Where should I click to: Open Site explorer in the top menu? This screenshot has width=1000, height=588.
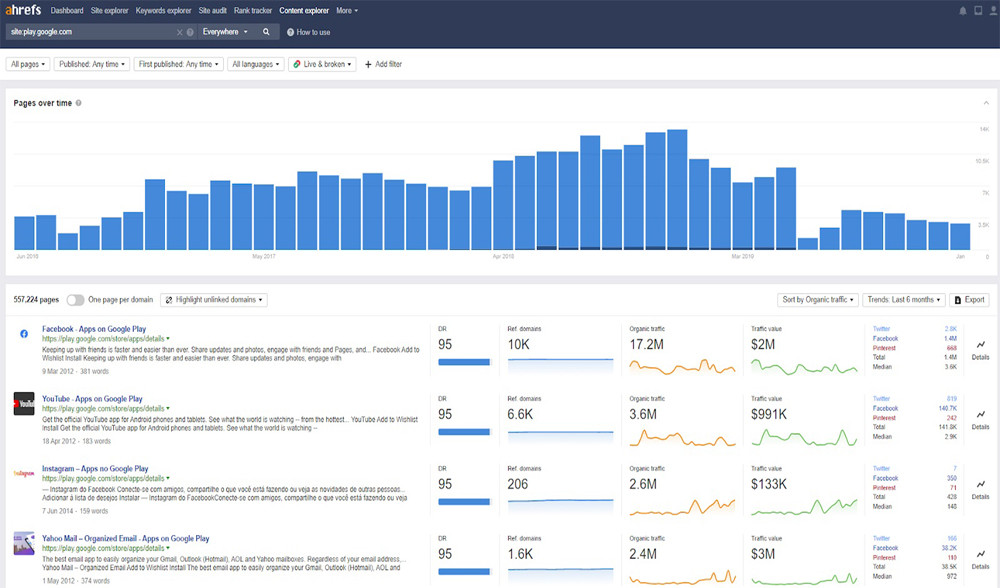110,11
